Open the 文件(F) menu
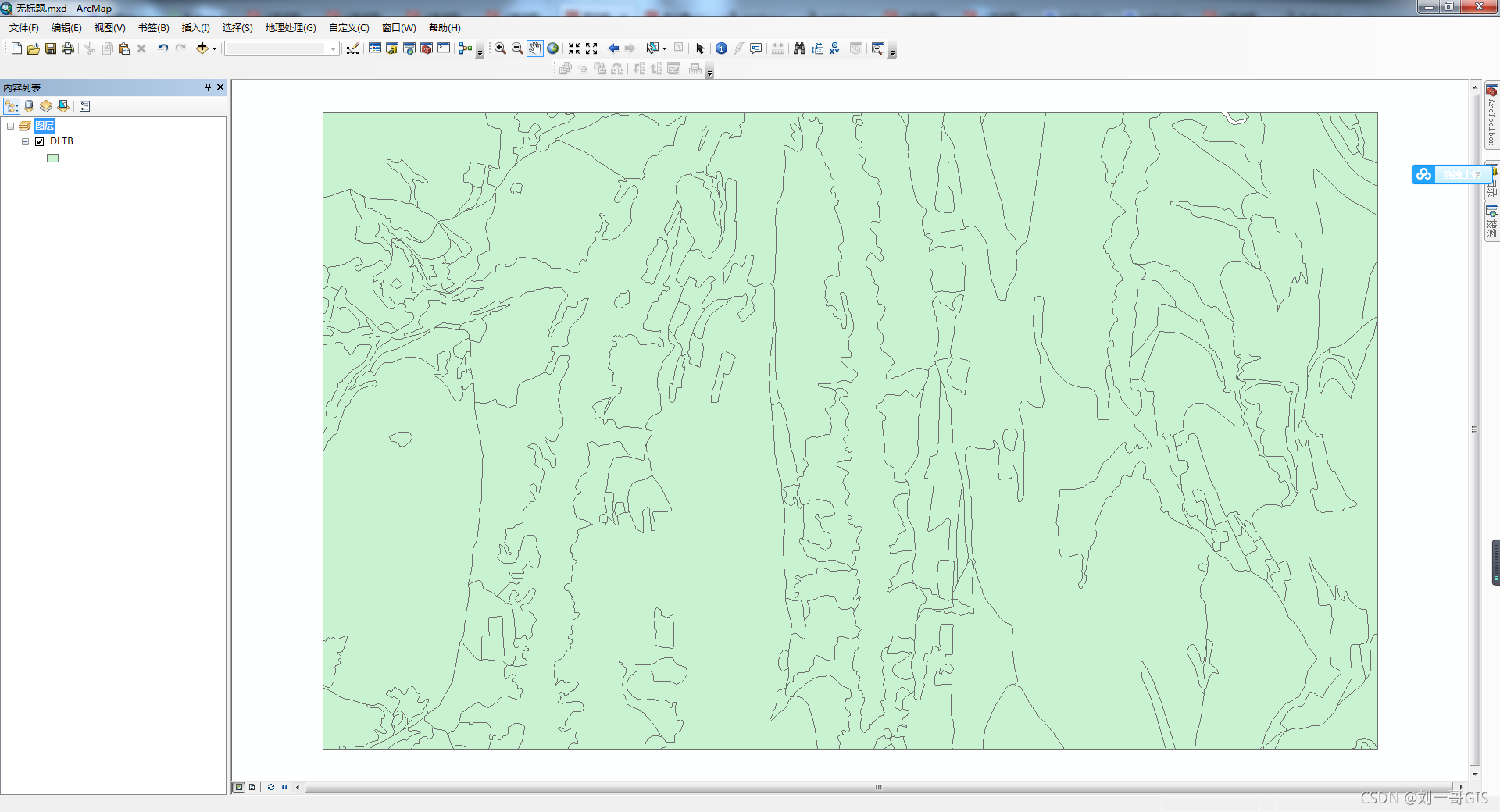This screenshot has width=1500, height=812. 24,28
